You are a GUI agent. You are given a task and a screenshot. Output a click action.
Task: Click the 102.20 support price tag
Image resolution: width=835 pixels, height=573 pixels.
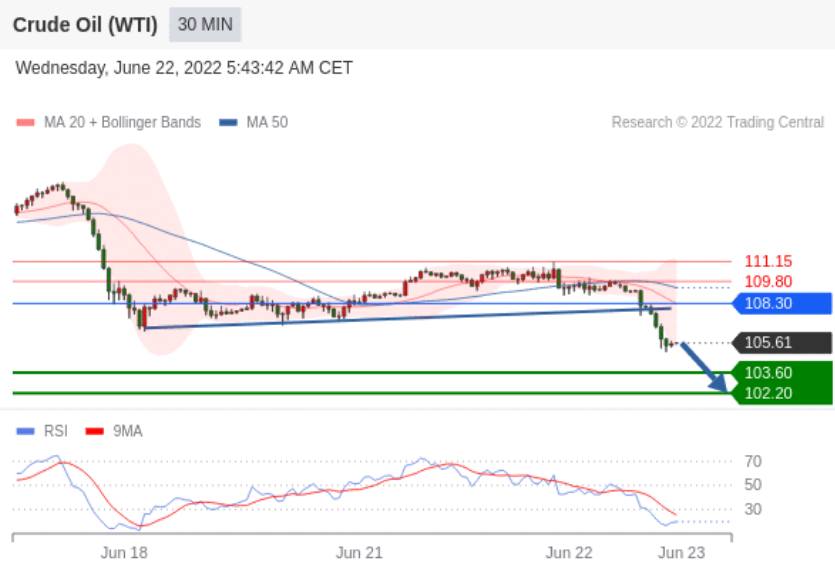pyautogui.click(x=782, y=394)
